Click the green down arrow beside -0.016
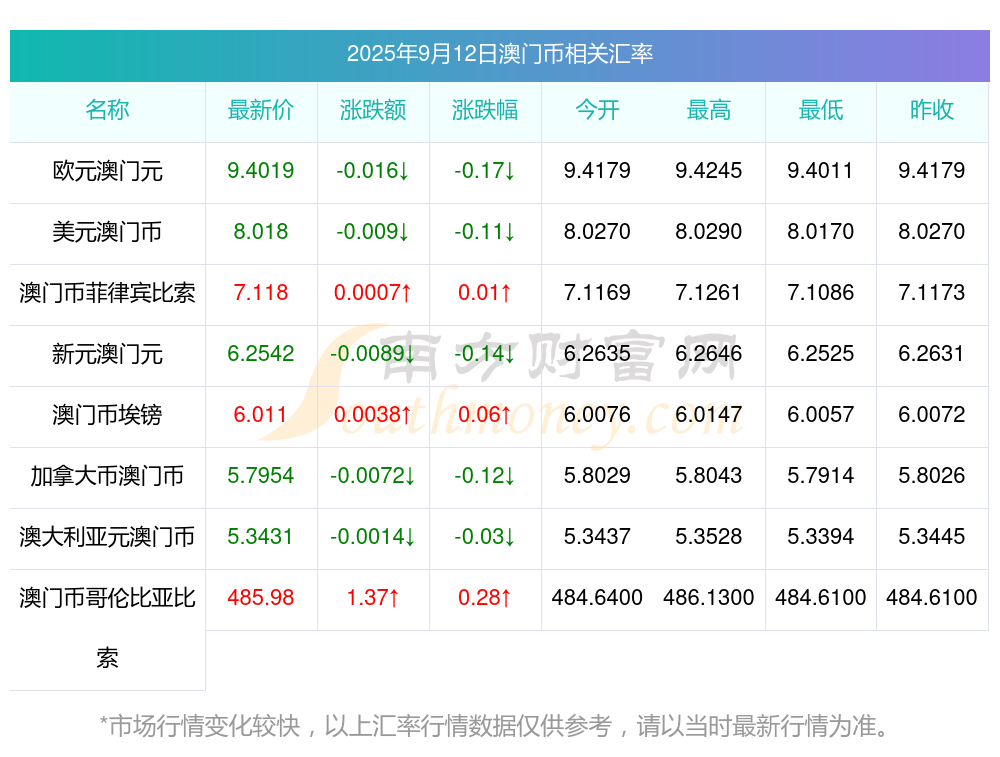 [x=404, y=172]
